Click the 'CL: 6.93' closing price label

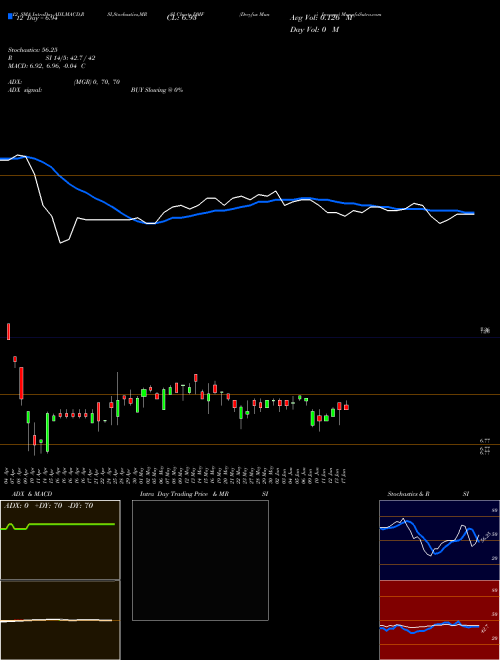[181, 18]
